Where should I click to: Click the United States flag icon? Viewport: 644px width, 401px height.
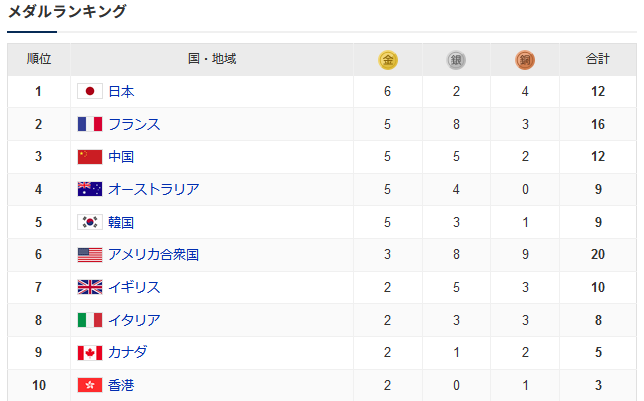(x=90, y=255)
